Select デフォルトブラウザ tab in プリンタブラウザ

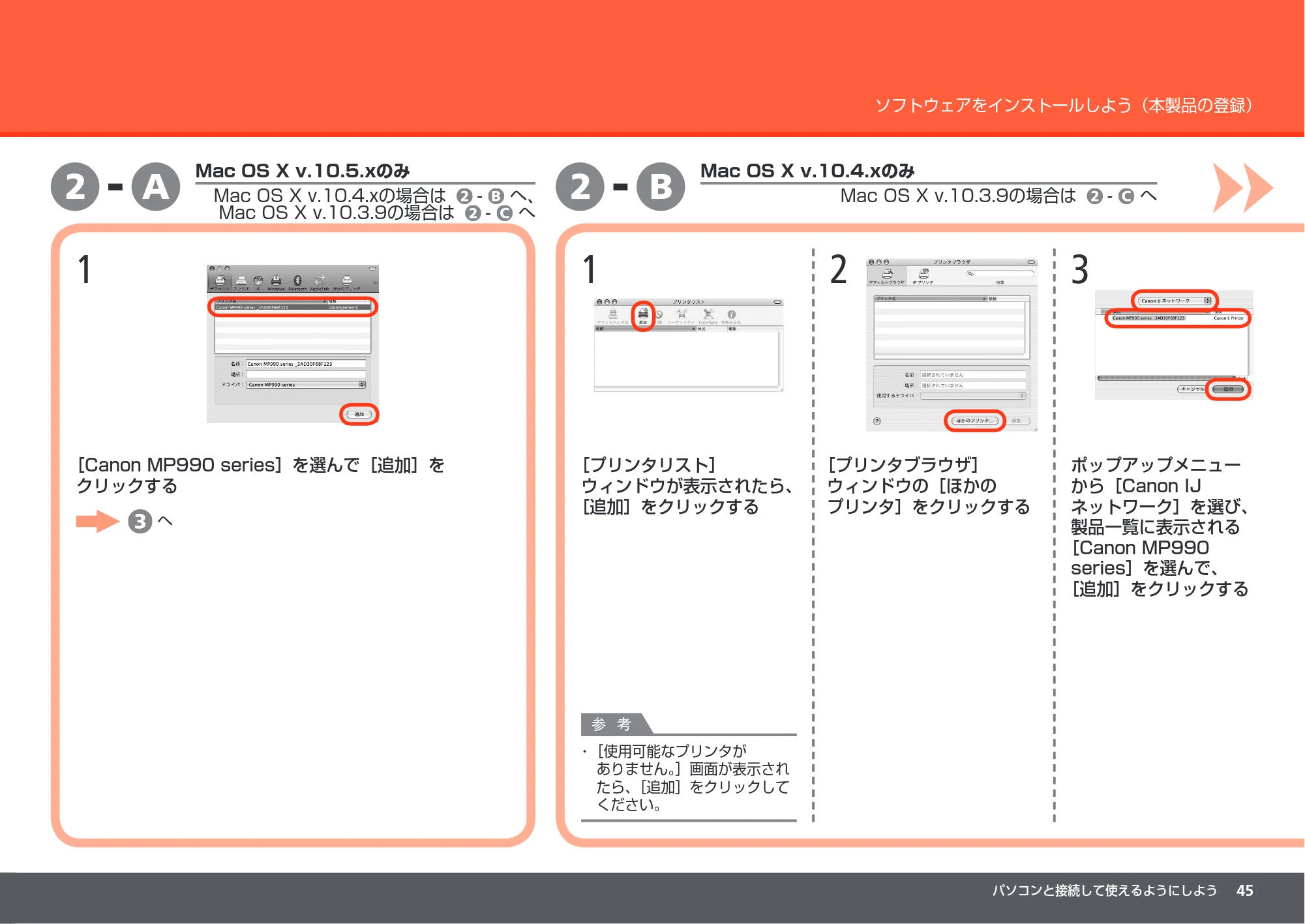click(x=886, y=276)
